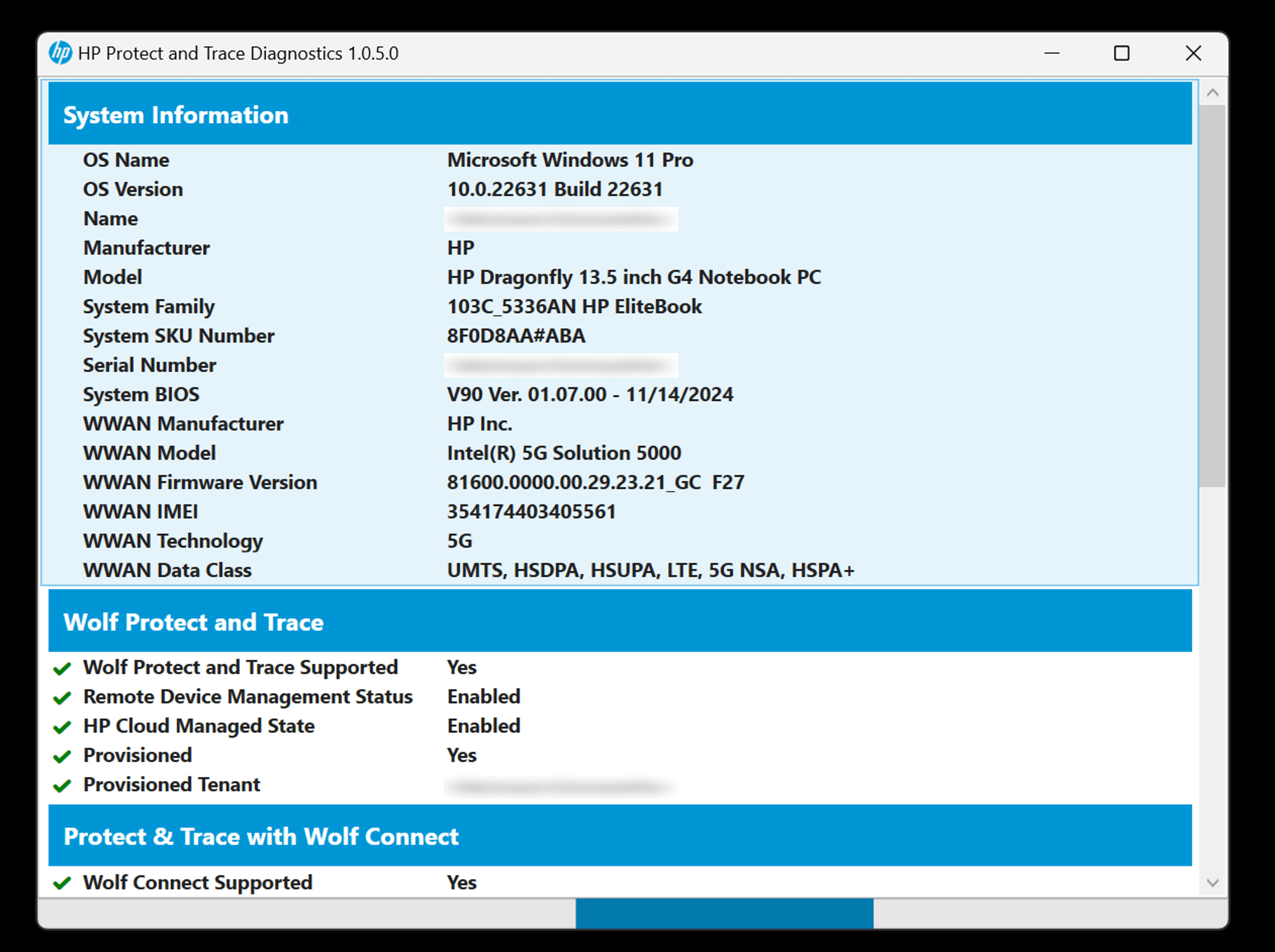Click the WWAN IMEI value 35417440340561
The height and width of the screenshot is (952, 1275).
click(531, 511)
